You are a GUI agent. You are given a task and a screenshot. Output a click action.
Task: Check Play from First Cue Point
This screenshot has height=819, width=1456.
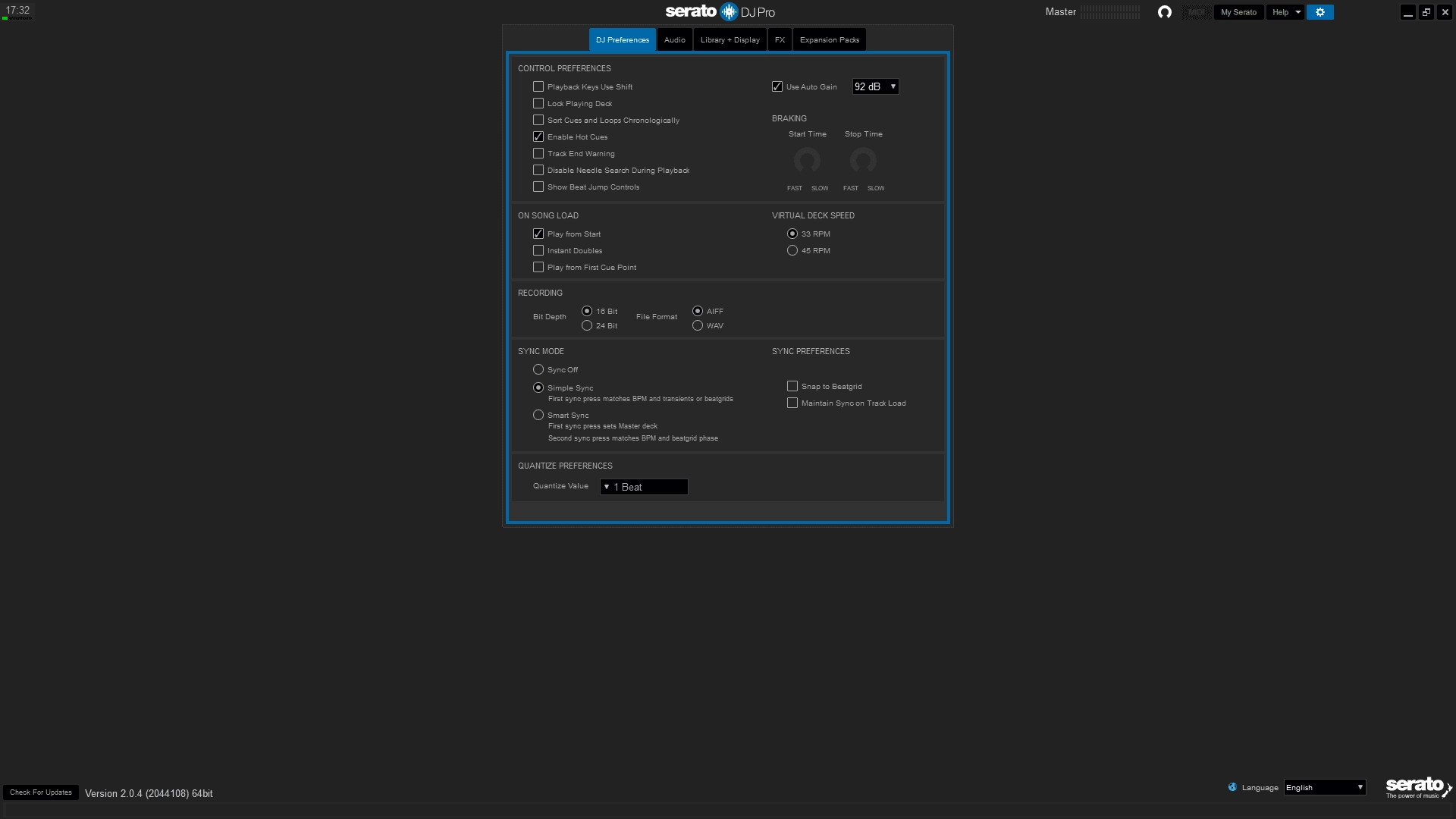(x=538, y=268)
